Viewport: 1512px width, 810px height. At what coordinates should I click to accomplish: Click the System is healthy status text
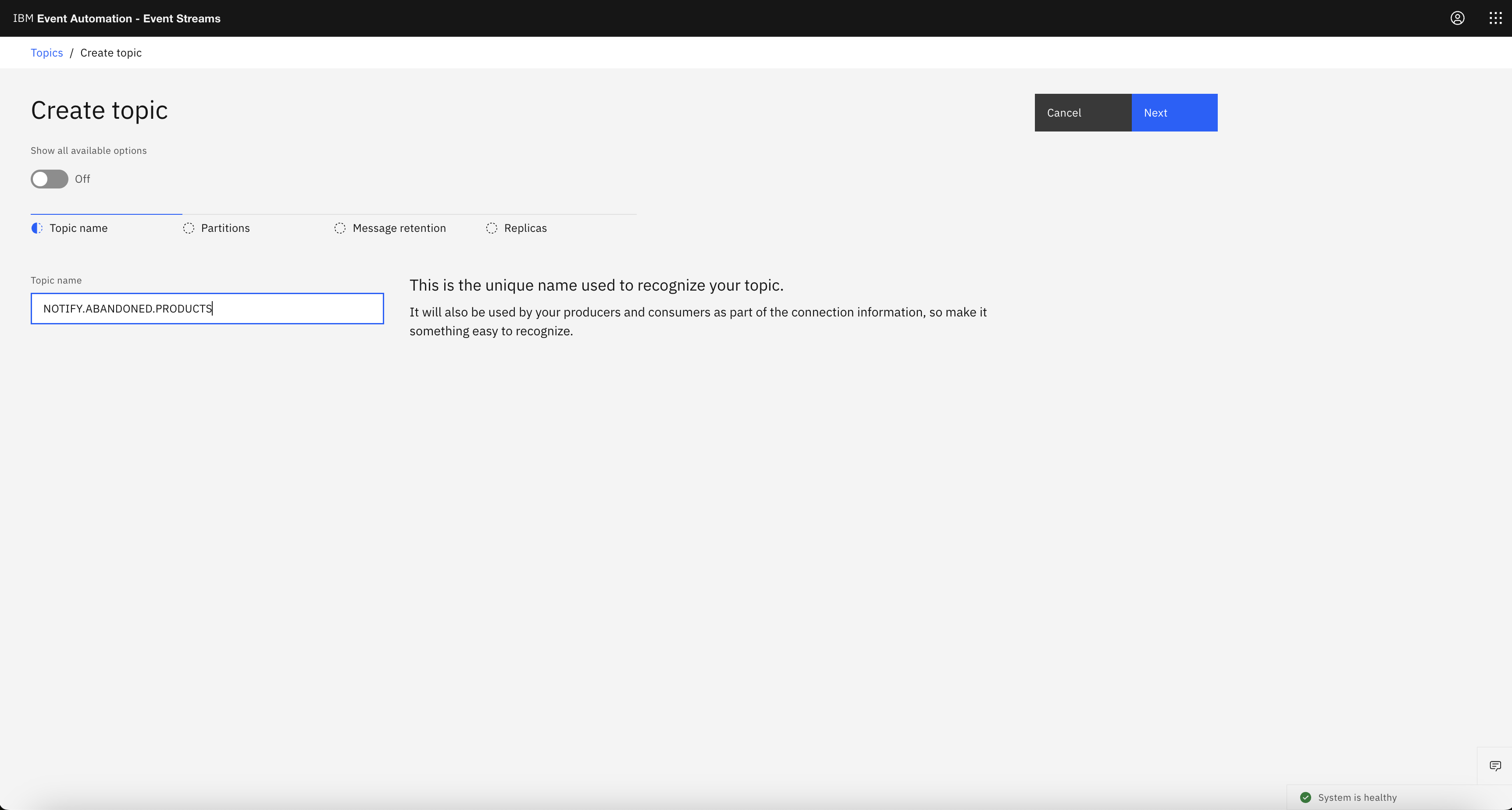point(1357,797)
